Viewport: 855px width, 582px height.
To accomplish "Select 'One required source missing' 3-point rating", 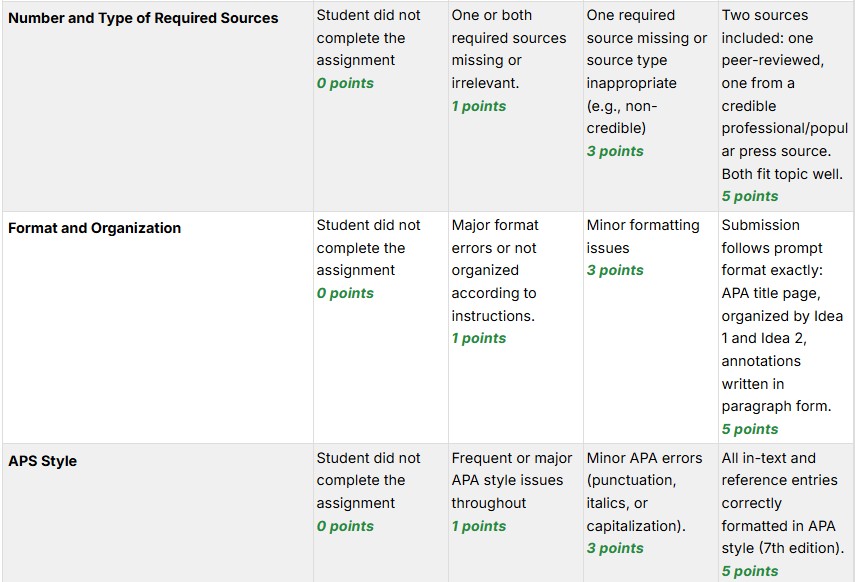I will tap(646, 70).
